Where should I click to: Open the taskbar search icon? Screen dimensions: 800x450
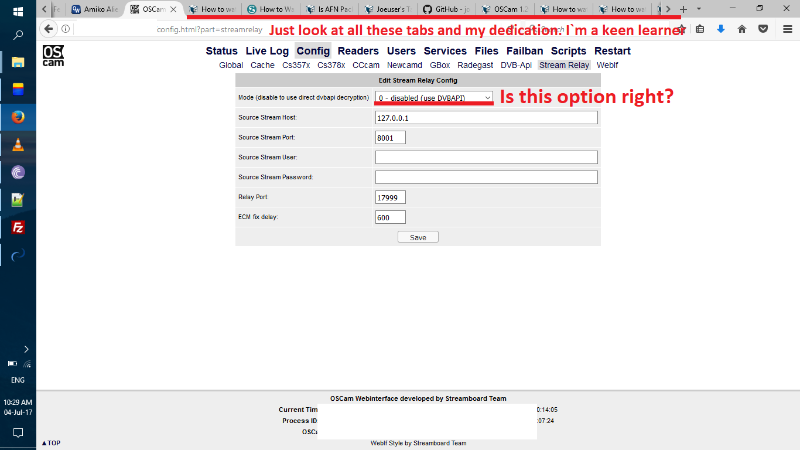(18, 34)
